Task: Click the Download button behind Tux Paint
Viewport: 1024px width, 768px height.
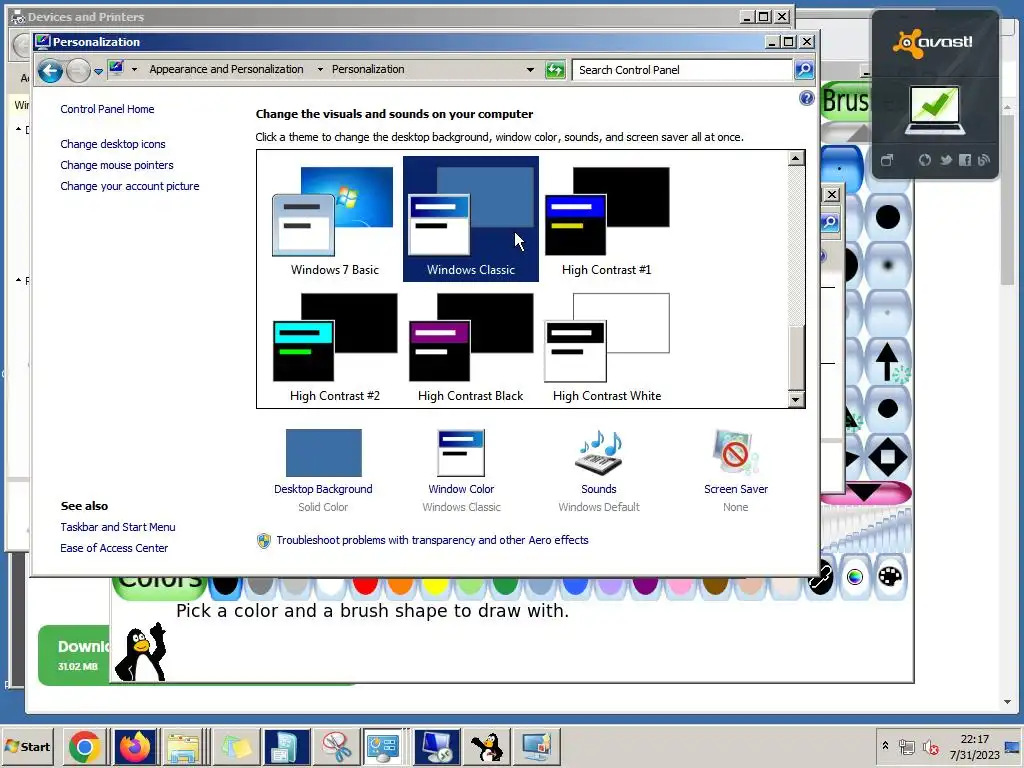Action: point(74,655)
